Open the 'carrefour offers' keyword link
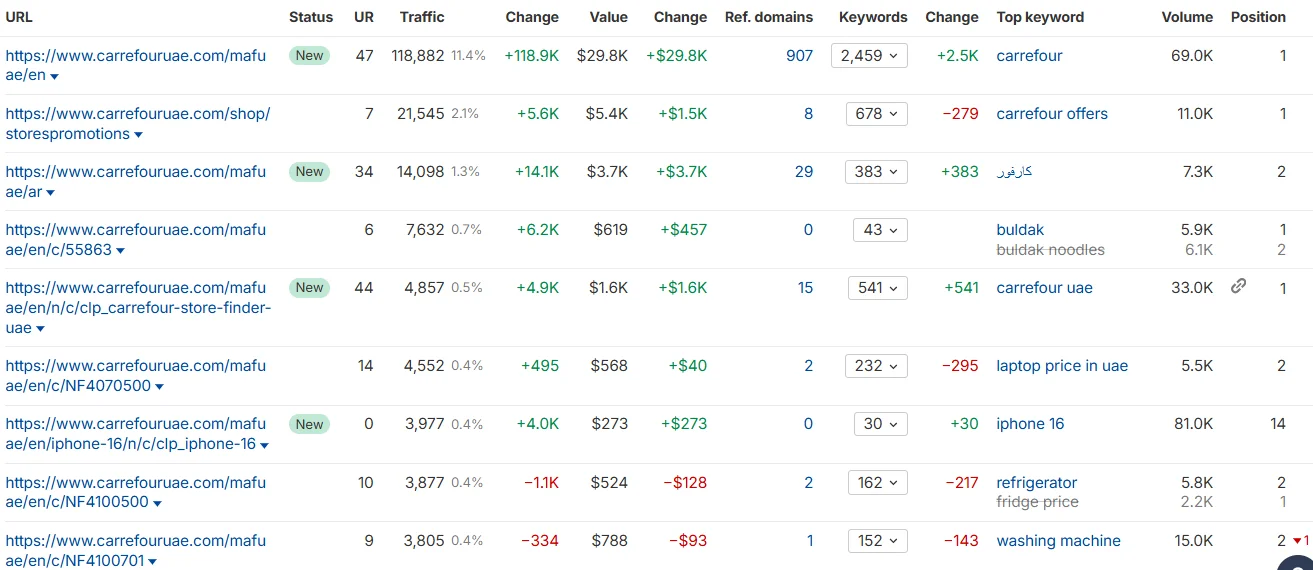This screenshot has width=1313, height=570. coord(1052,114)
